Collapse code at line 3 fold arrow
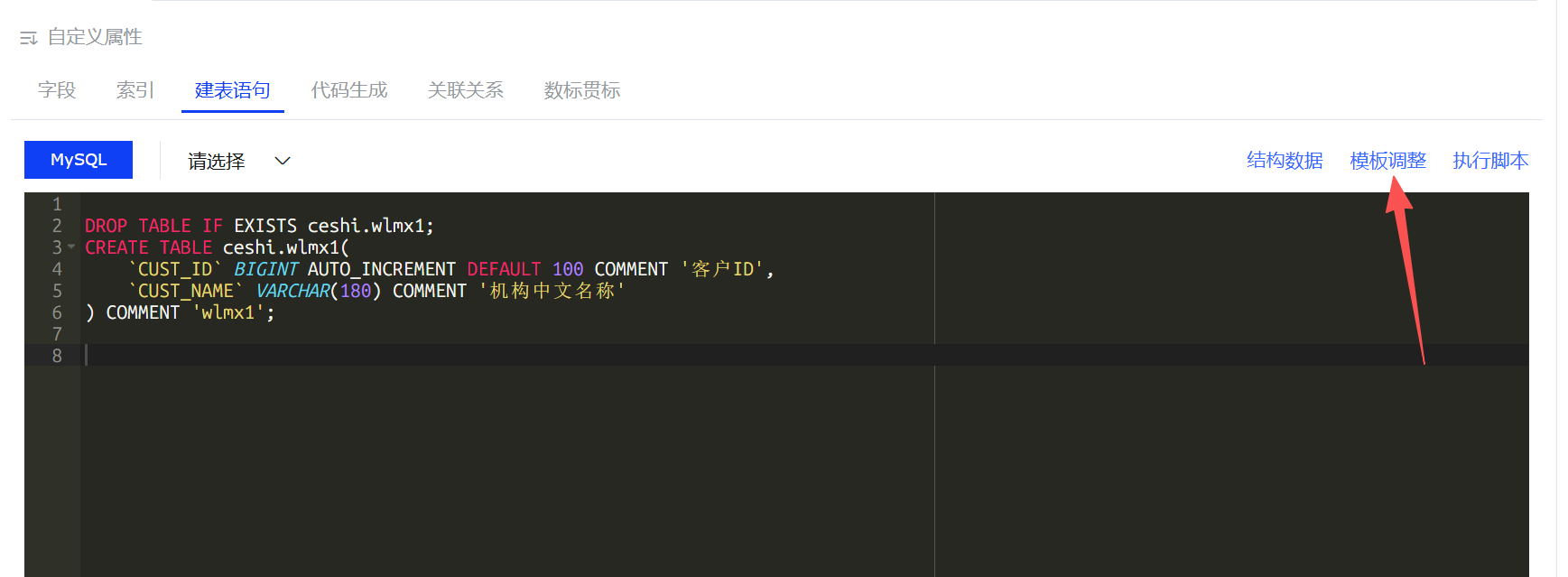The width and height of the screenshot is (1568, 577). click(x=71, y=247)
